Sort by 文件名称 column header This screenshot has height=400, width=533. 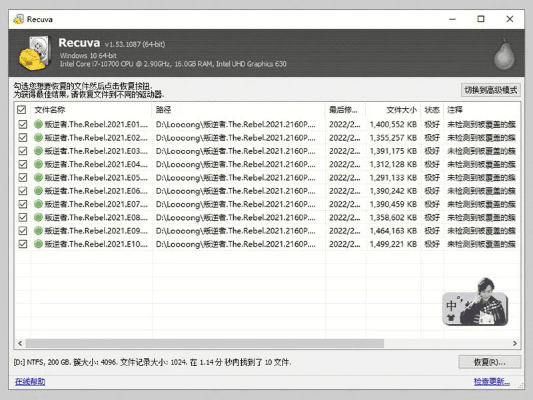(x=91, y=110)
